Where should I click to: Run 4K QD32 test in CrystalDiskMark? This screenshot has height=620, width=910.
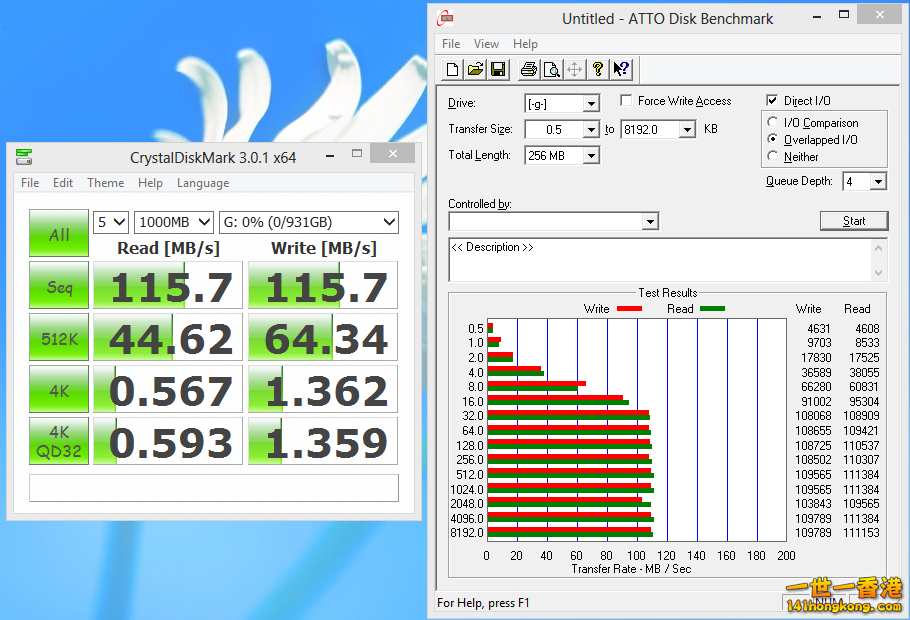pyautogui.click(x=59, y=441)
